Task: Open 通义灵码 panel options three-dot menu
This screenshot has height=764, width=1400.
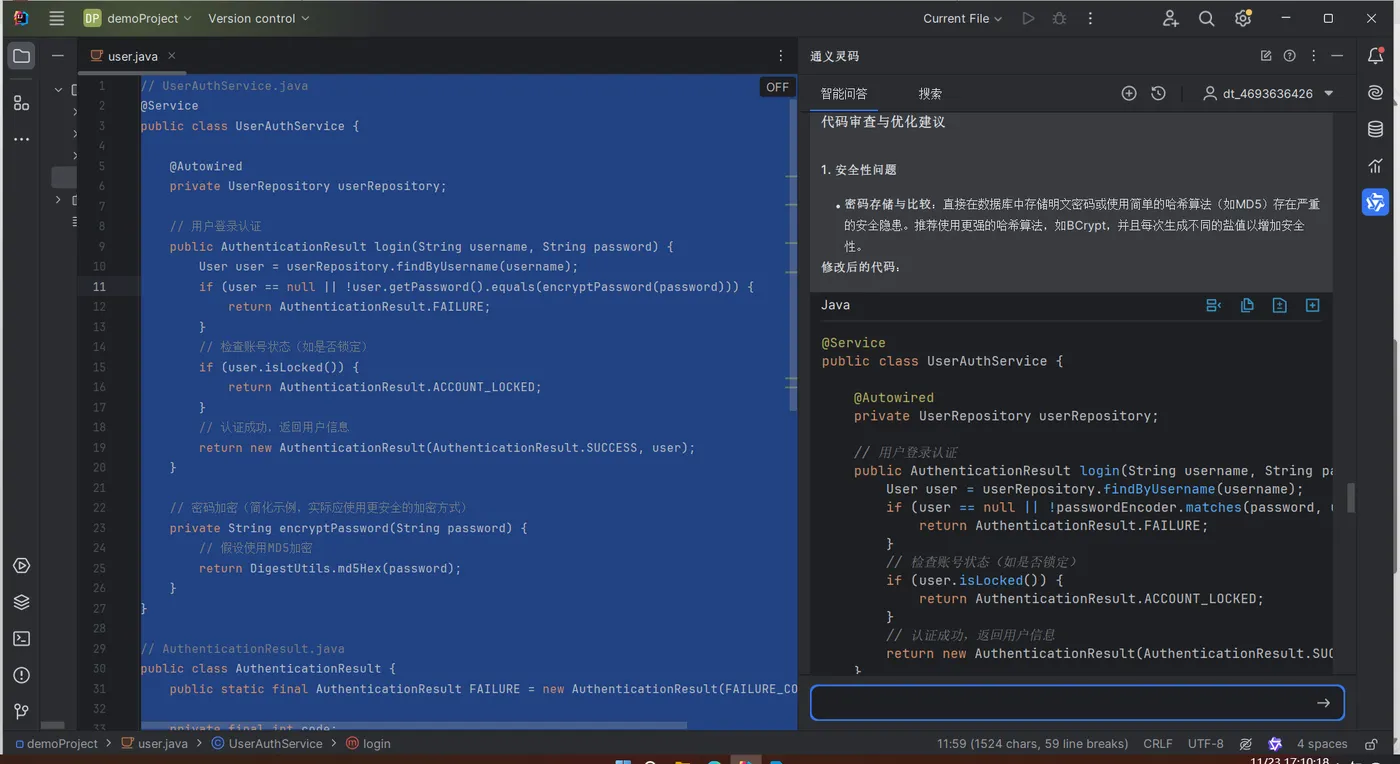Action: point(1313,56)
